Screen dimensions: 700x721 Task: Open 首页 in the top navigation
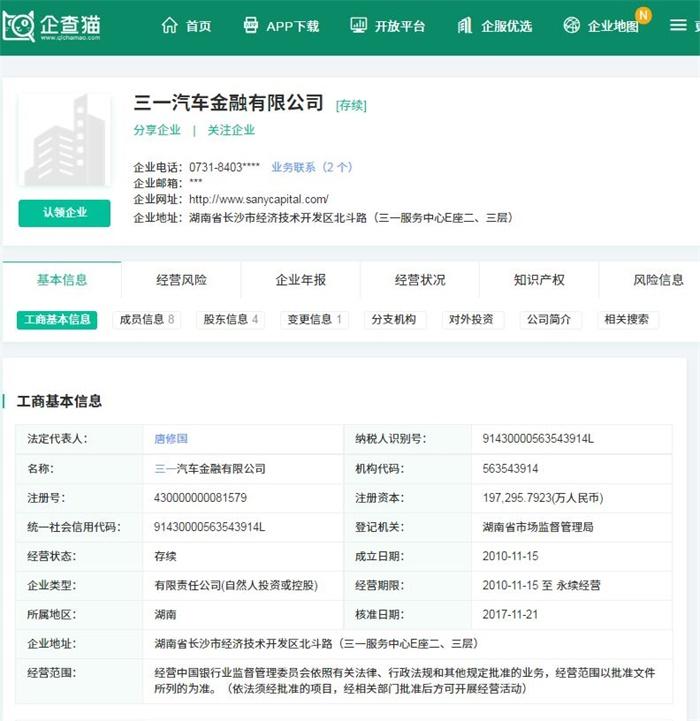tap(198, 26)
